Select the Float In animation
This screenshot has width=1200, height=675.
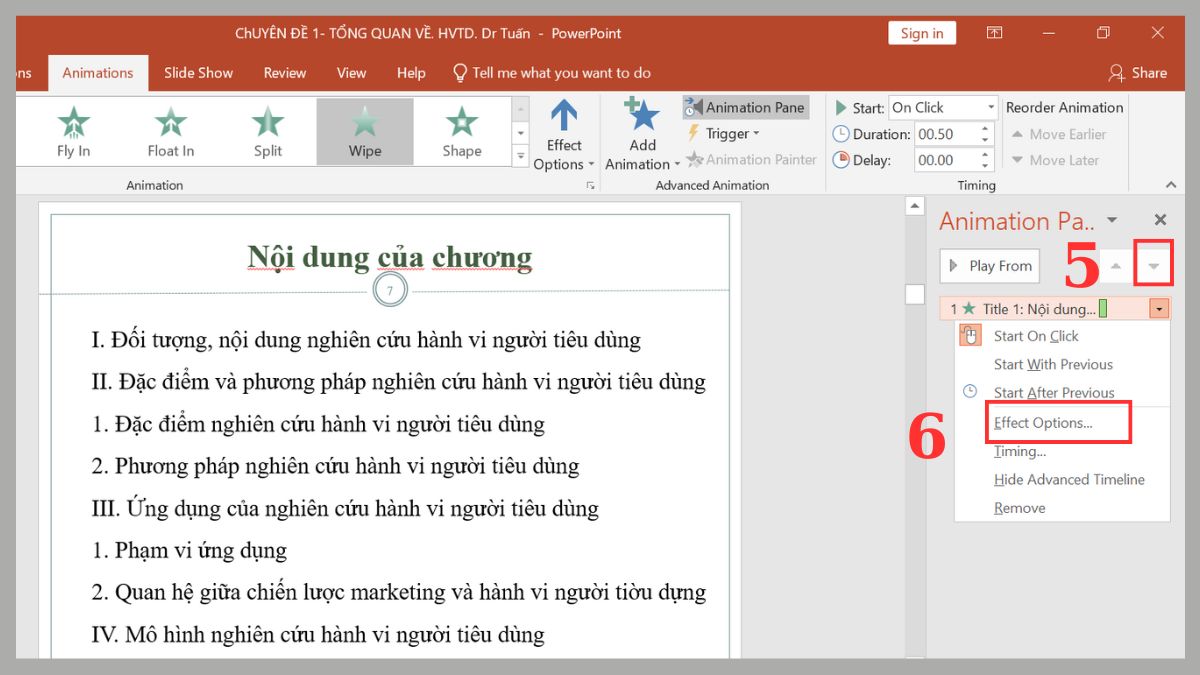tap(169, 130)
